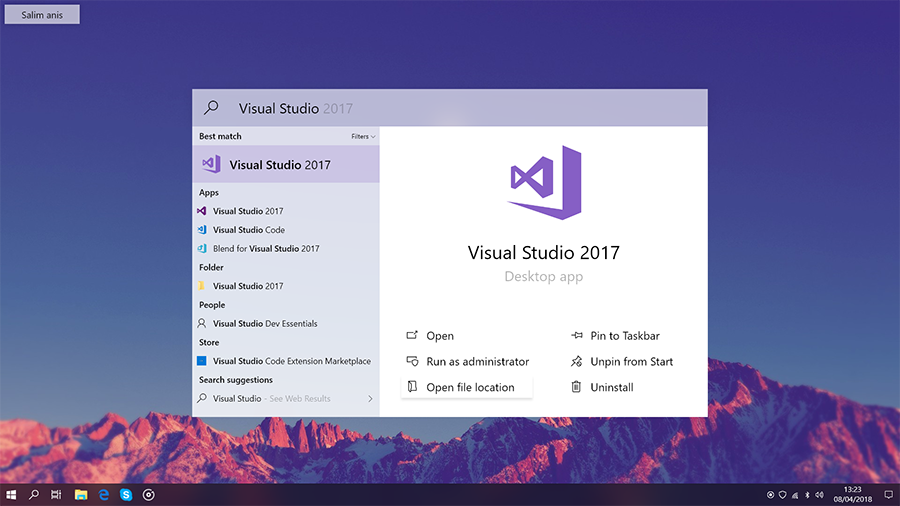Click the Bluetooth tray icon
The width and height of the screenshot is (900, 506).
pos(807,495)
